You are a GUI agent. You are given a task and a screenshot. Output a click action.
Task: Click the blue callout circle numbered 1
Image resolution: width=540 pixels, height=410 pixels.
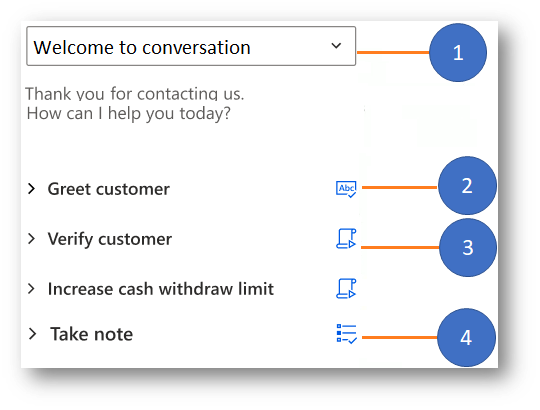click(x=458, y=53)
